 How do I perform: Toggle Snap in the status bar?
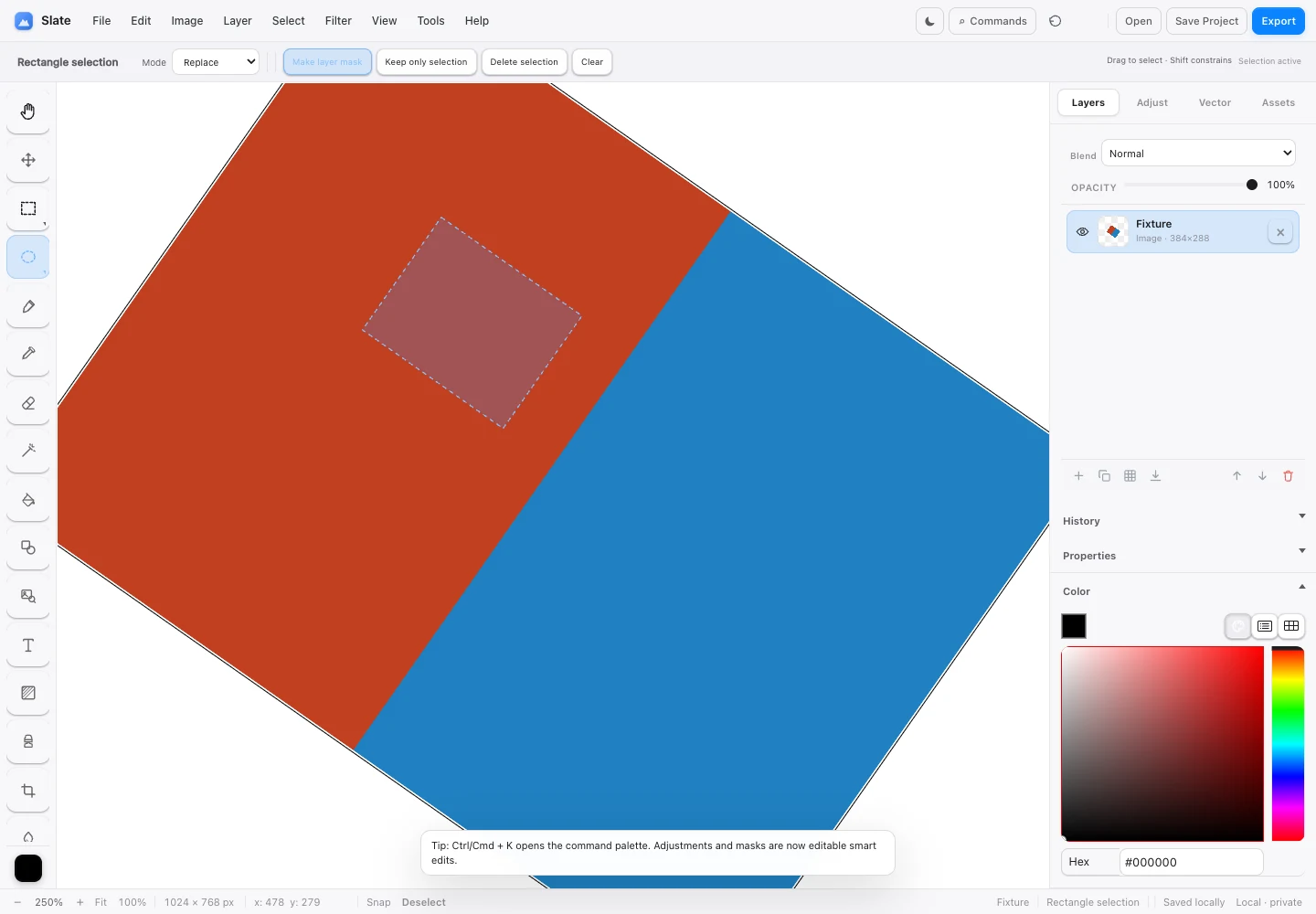378,902
